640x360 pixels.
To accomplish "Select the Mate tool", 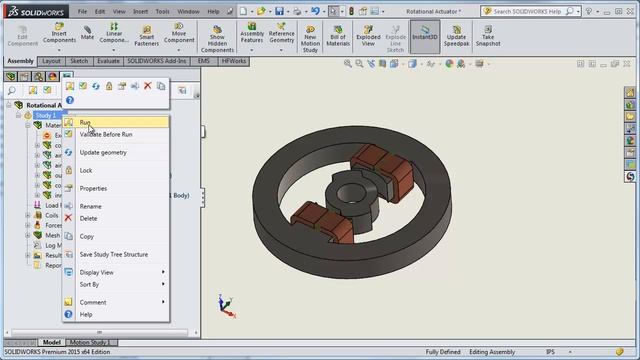I will pyautogui.click(x=87, y=33).
